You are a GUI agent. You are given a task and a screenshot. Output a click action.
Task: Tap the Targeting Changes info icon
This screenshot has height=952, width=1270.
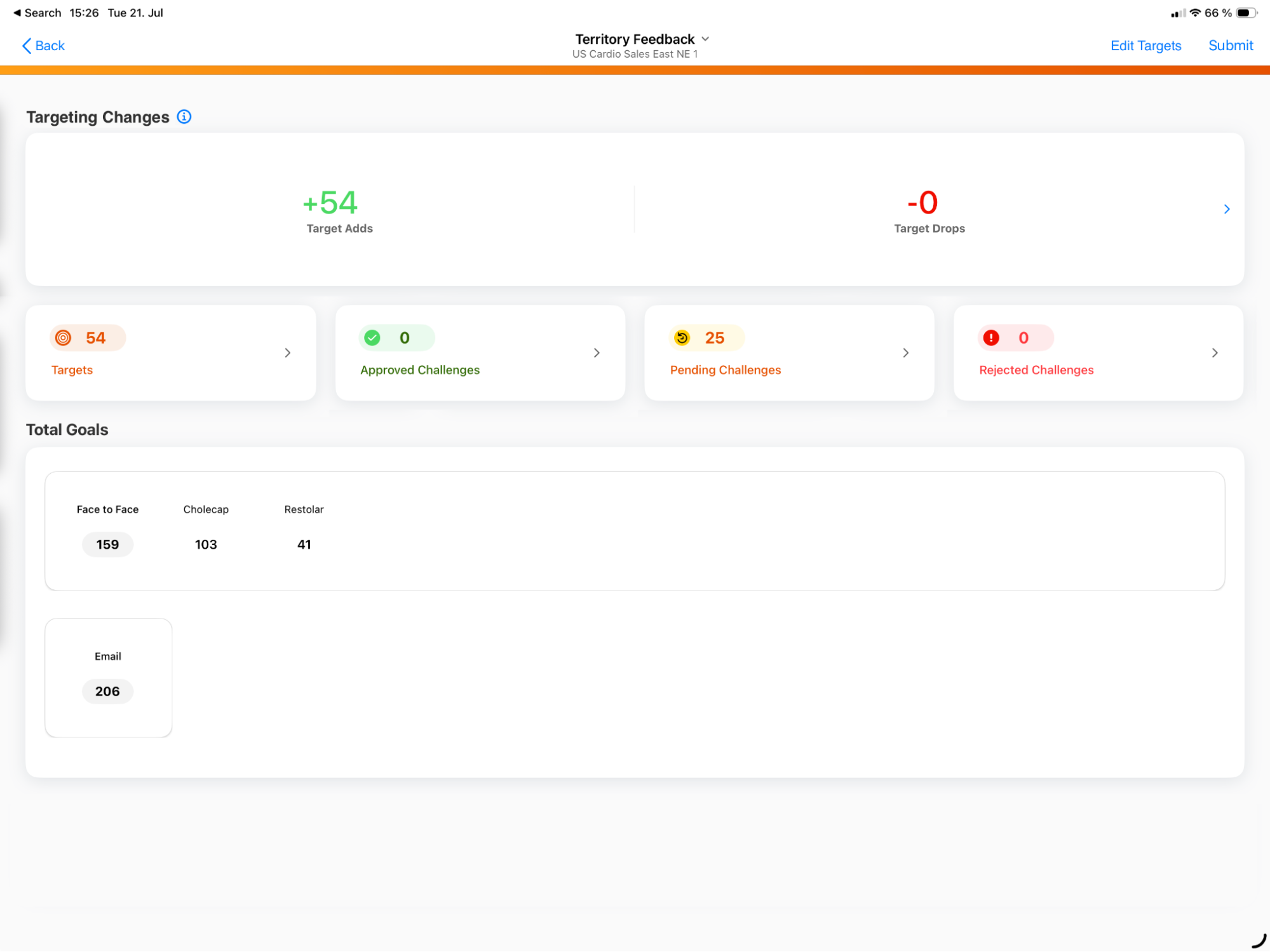click(184, 117)
